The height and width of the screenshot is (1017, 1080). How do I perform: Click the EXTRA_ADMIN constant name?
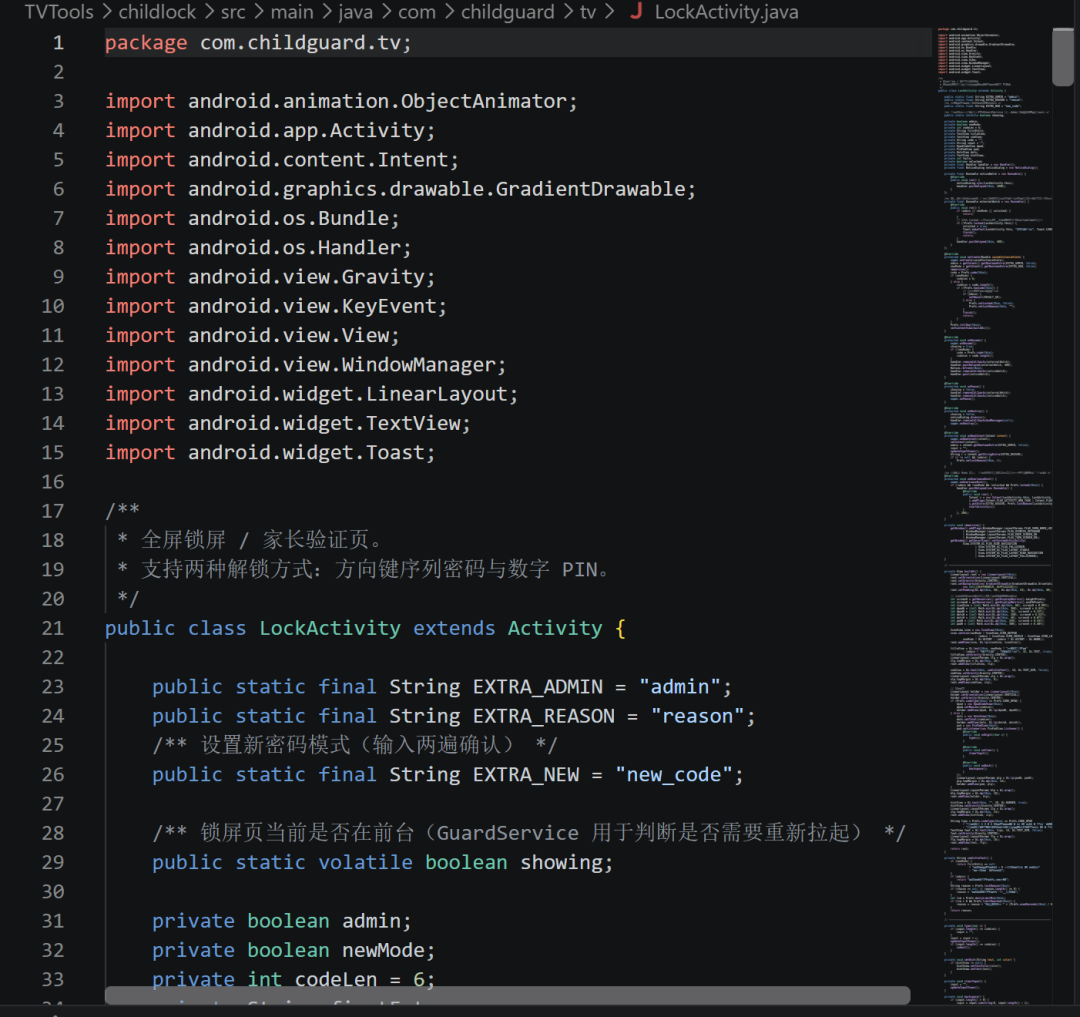tap(537, 686)
